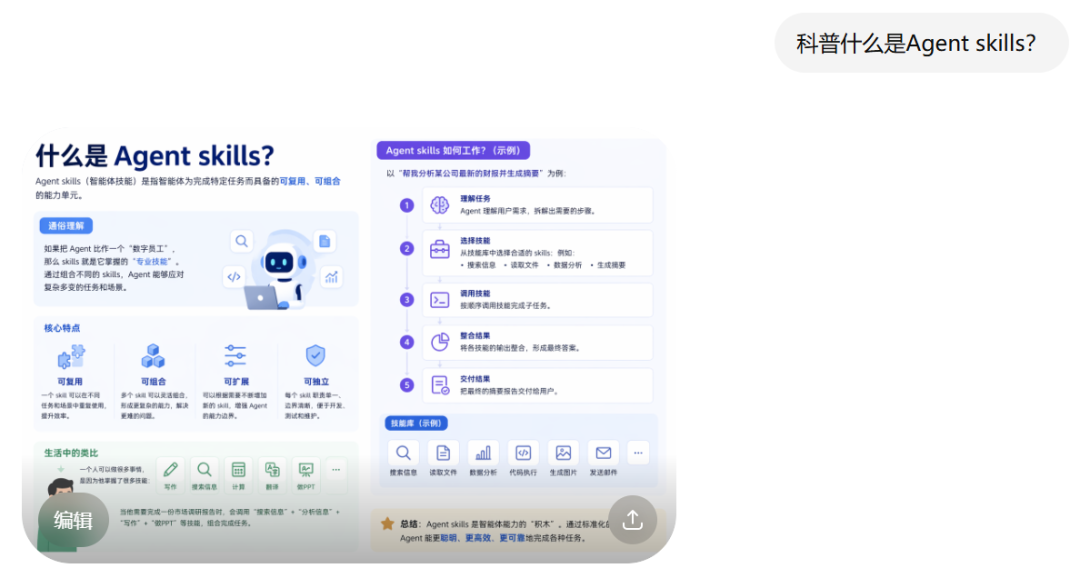Click the 生活中的类比 section heading

click(x=71, y=453)
